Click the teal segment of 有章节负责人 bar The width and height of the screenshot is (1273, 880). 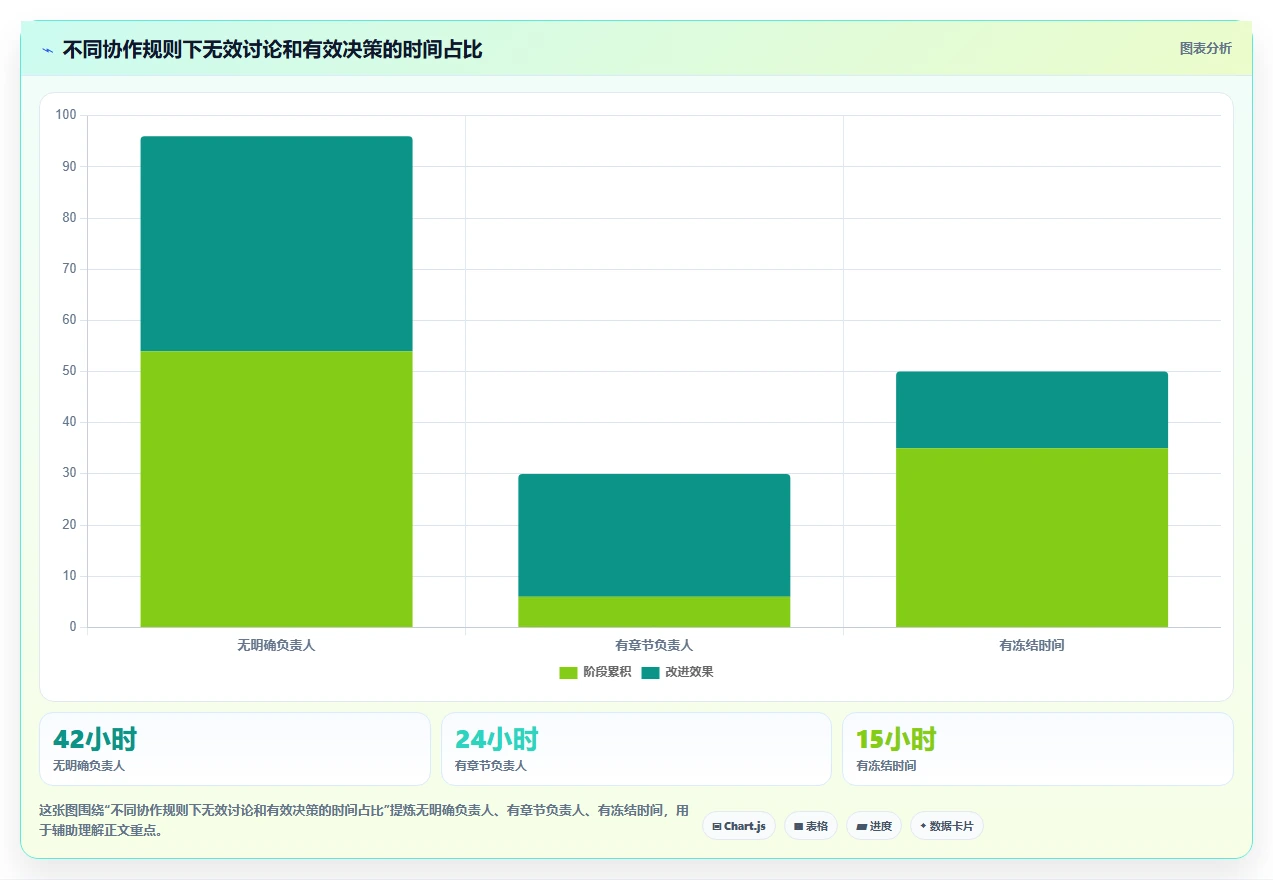pyautogui.click(x=654, y=535)
